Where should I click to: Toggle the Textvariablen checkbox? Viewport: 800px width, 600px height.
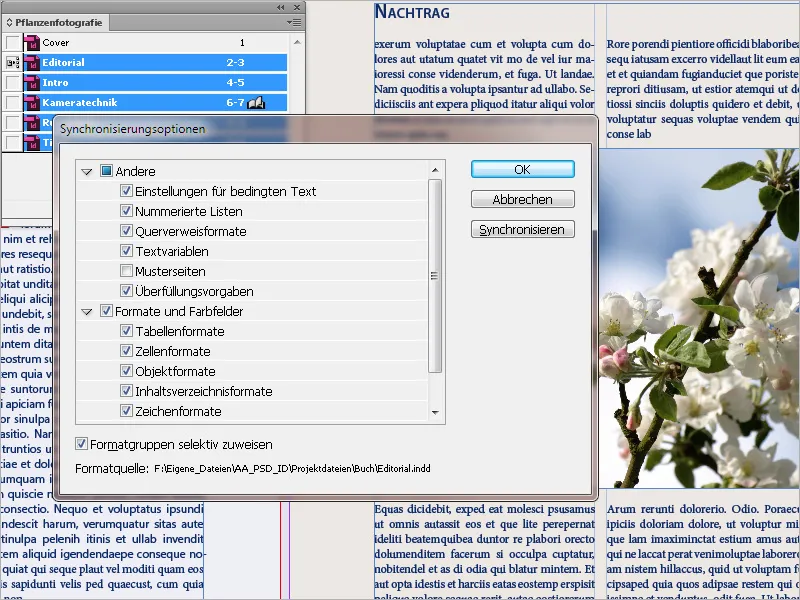(x=126, y=251)
